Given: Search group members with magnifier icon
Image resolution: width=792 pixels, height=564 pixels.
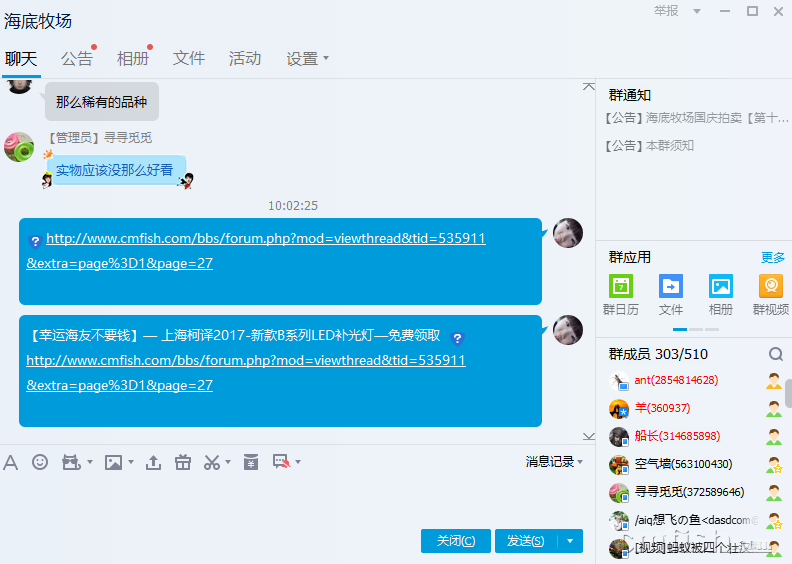Looking at the screenshot, I should point(776,354).
